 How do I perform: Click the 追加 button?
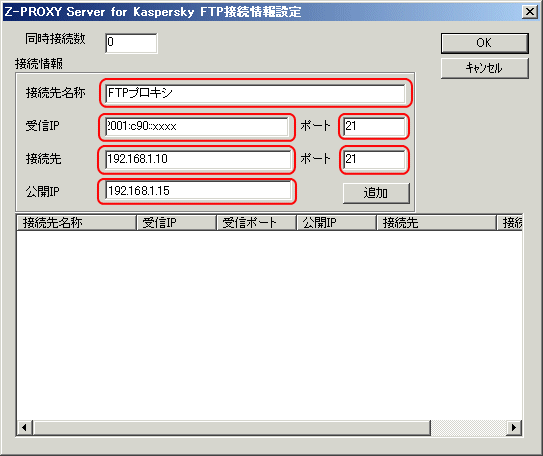[x=376, y=193]
